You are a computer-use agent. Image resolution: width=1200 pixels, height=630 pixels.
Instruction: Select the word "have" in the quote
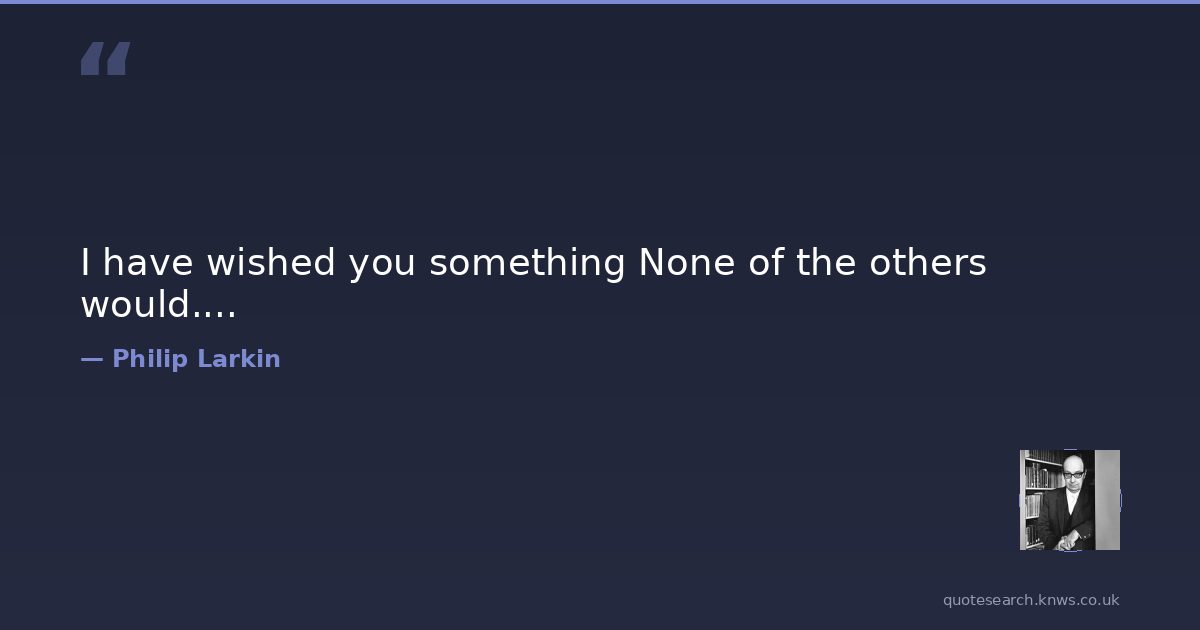149,263
